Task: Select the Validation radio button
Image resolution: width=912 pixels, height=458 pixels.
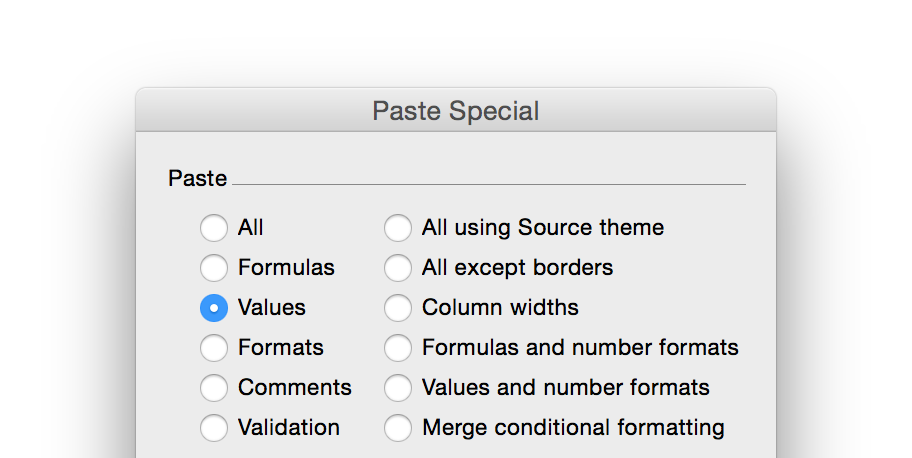Action: (x=214, y=428)
